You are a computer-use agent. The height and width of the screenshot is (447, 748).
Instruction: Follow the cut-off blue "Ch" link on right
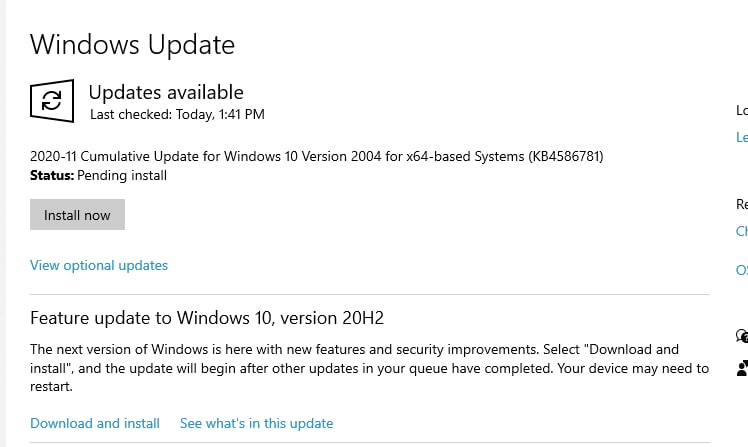742,231
